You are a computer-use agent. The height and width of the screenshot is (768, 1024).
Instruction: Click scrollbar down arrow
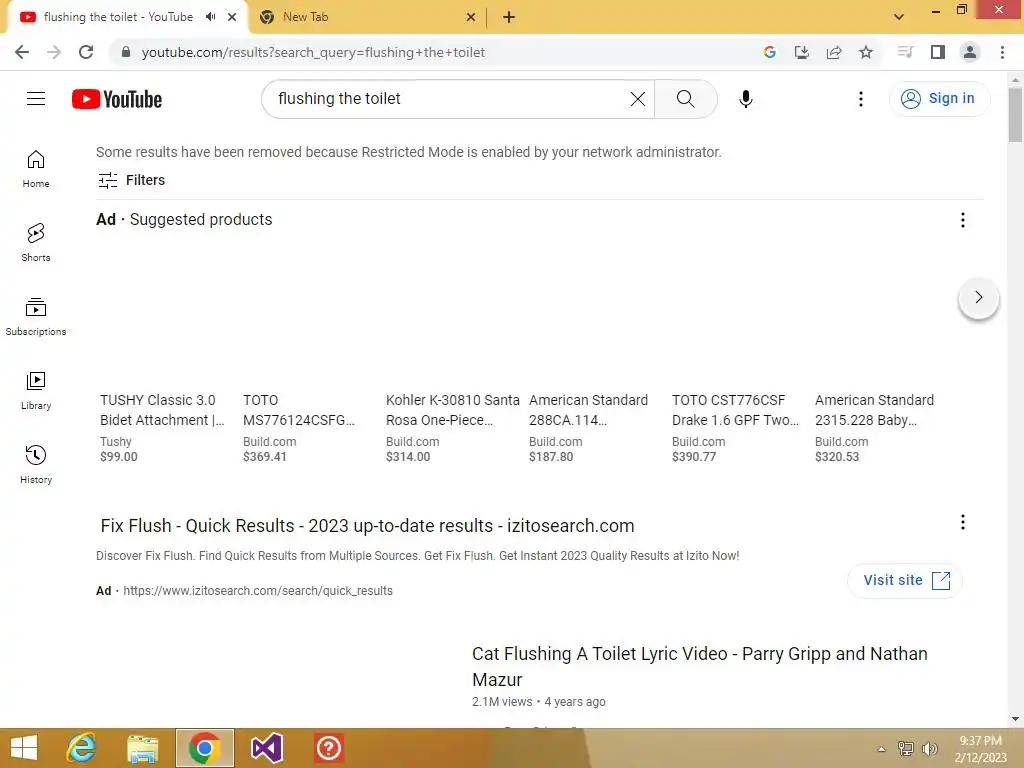click(x=1015, y=719)
